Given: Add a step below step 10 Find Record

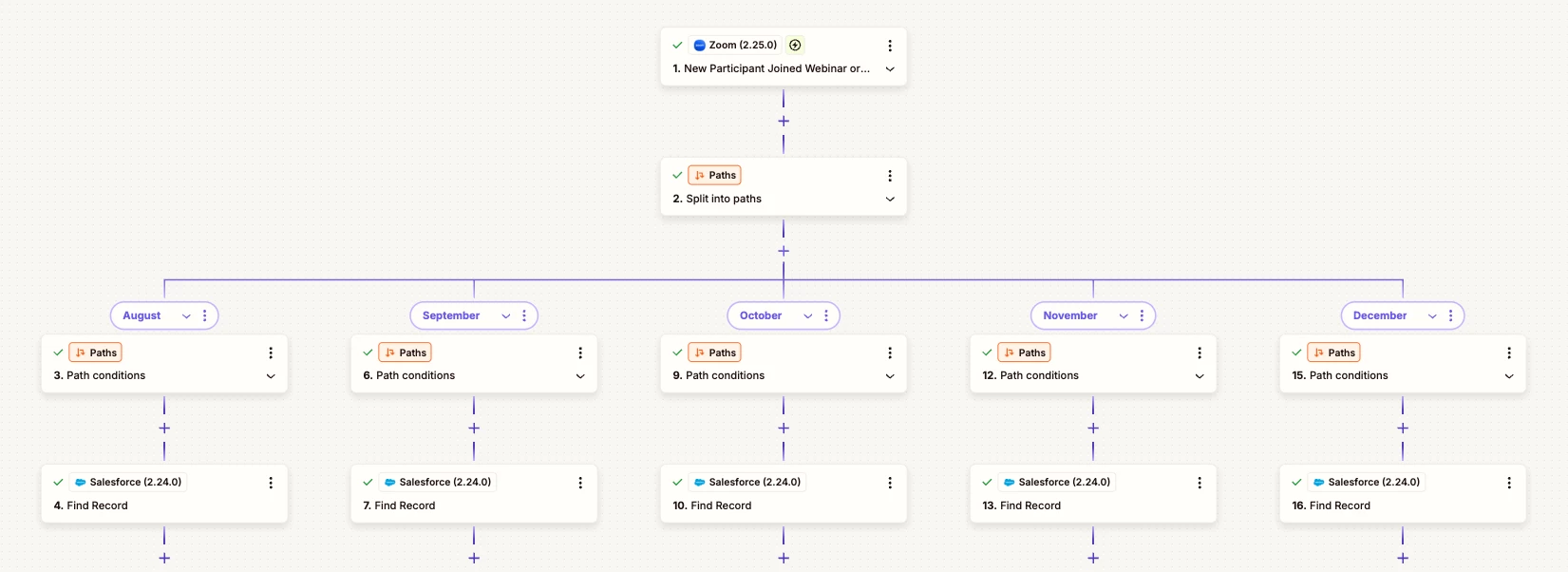Looking at the screenshot, I should pyautogui.click(x=784, y=558).
